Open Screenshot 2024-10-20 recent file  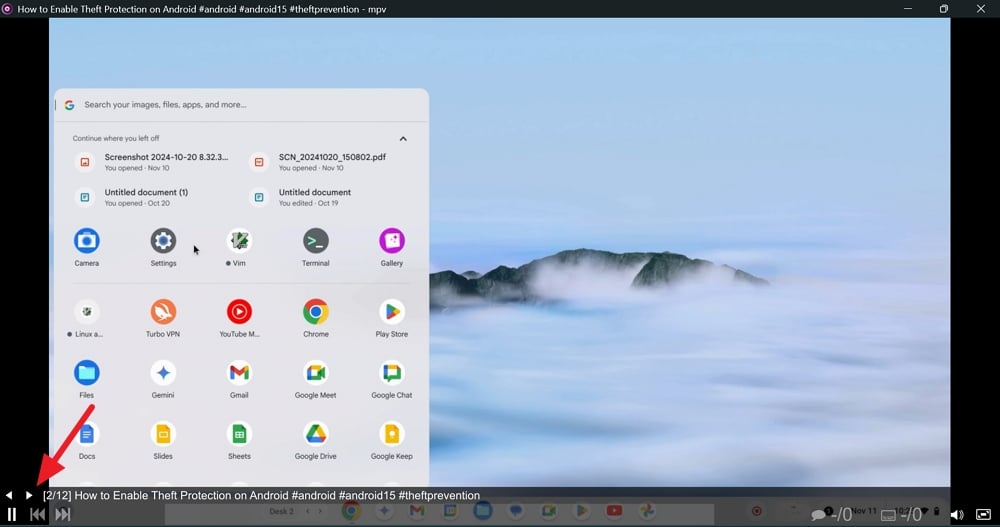click(x=152, y=162)
